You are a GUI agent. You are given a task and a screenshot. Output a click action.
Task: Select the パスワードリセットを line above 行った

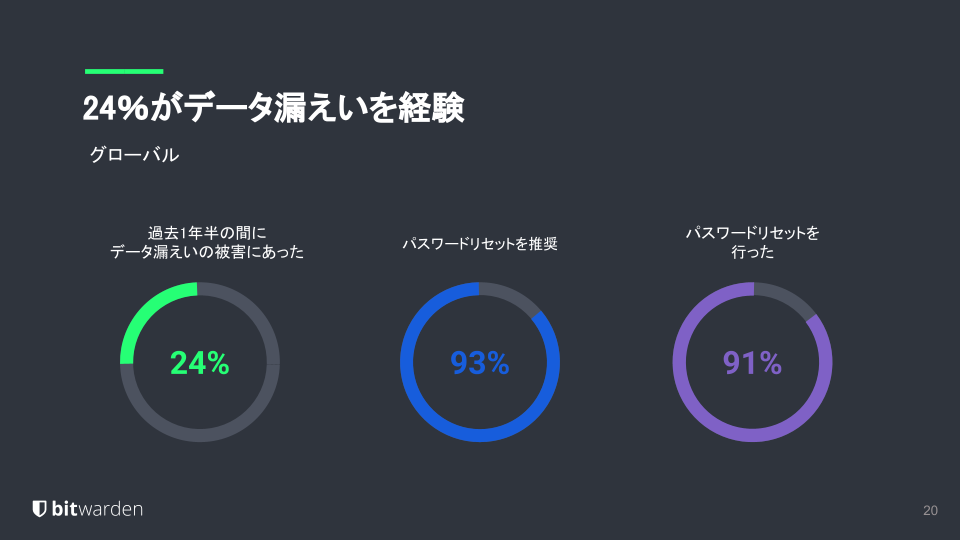(752, 232)
